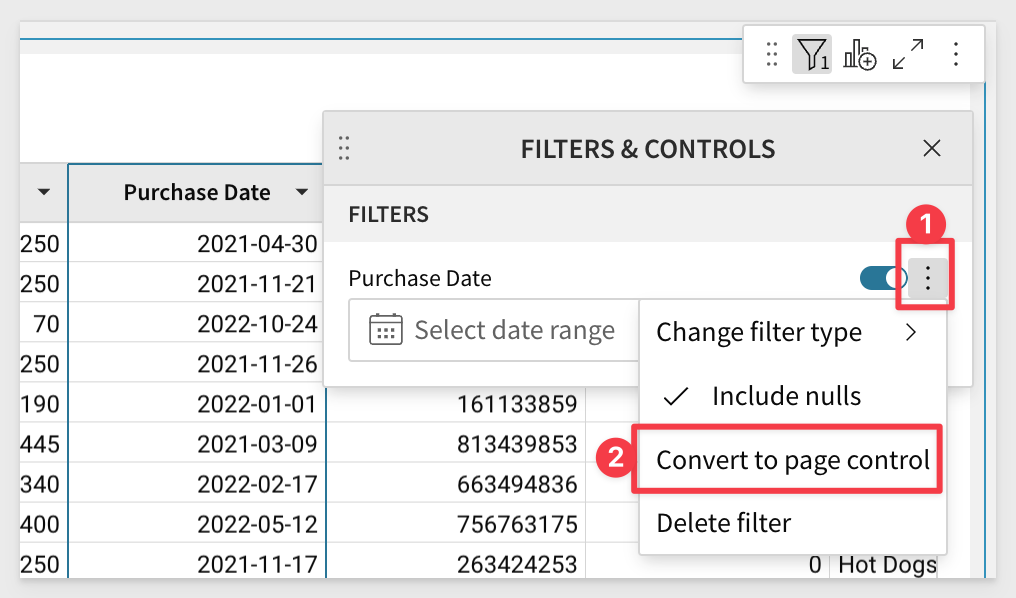
Task: Close the Filters & Controls panel
Action: point(931,149)
